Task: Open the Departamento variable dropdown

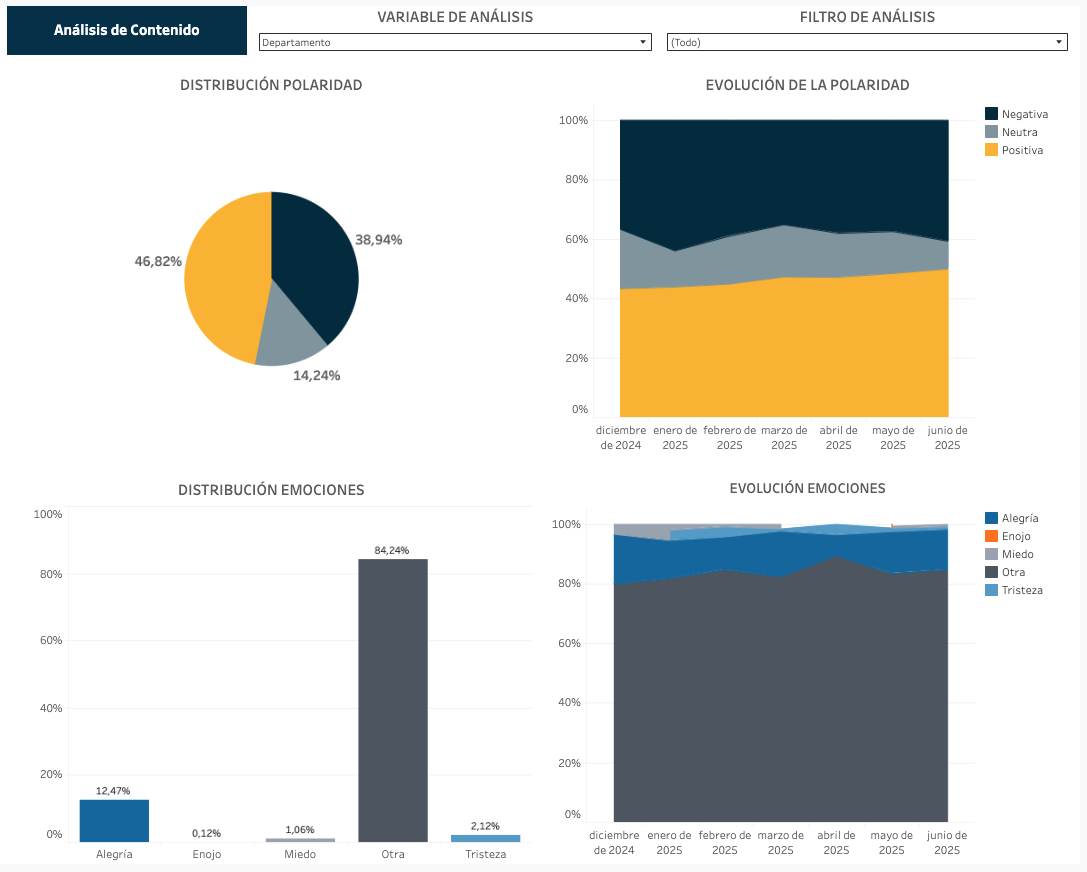Action: pos(453,43)
